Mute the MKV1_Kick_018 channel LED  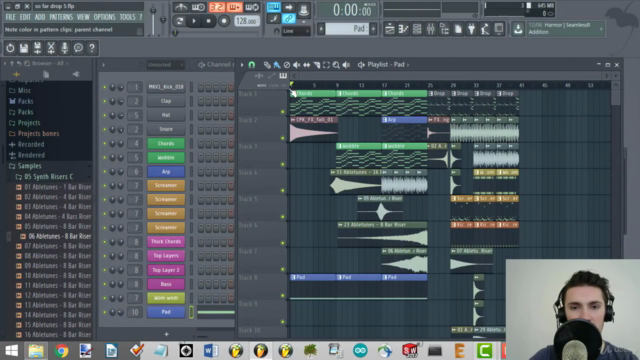(104, 87)
